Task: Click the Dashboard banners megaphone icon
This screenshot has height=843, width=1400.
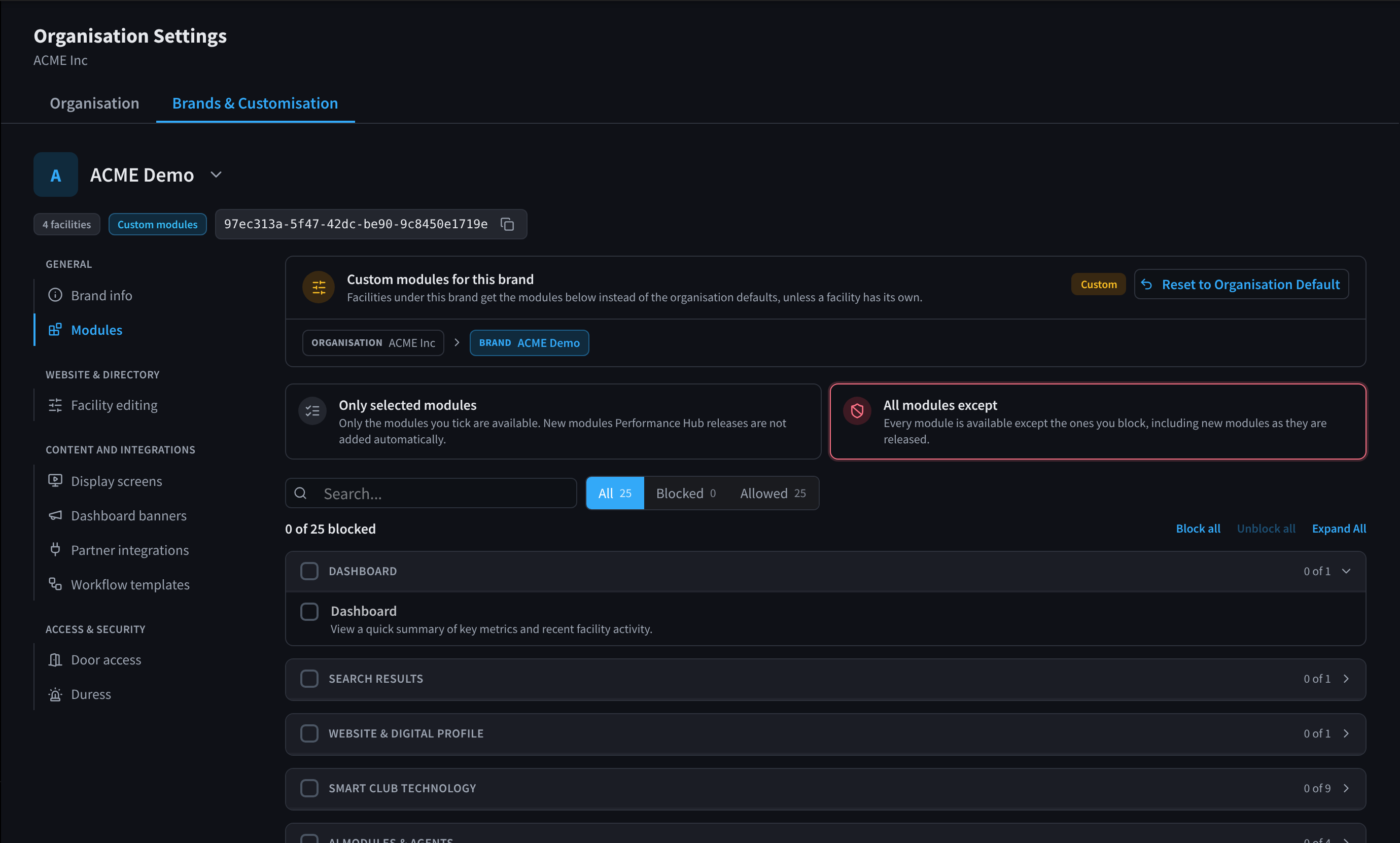Action: click(x=55, y=515)
